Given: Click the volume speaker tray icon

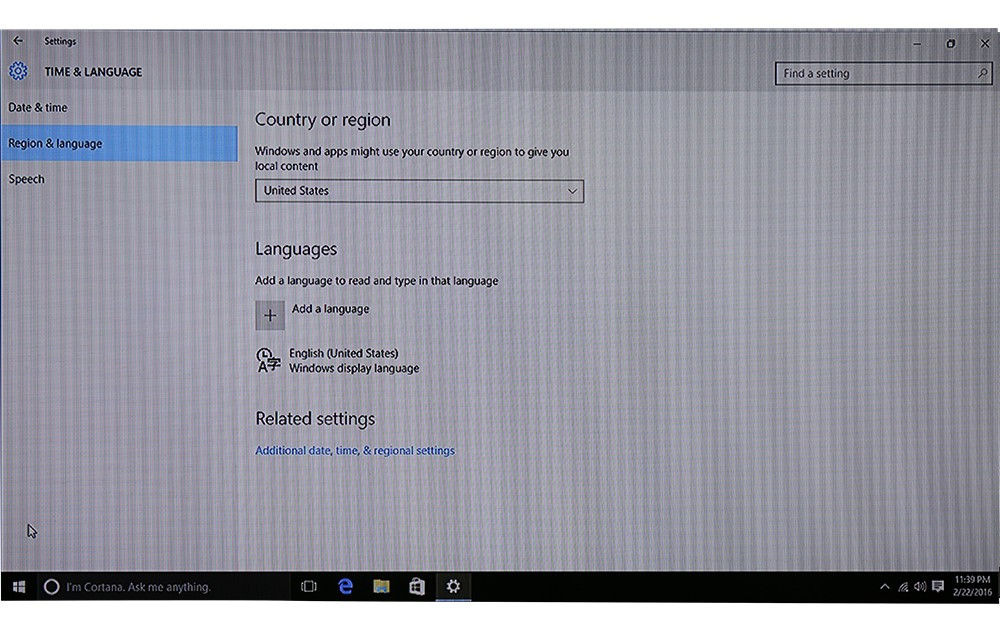Looking at the screenshot, I should click(920, 587).
